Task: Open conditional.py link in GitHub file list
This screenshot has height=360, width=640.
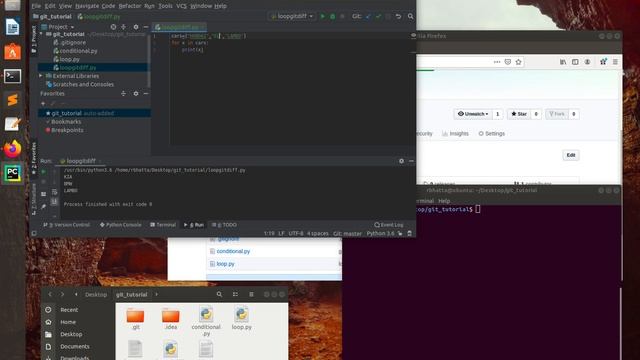Action: (x=233, y=251)
